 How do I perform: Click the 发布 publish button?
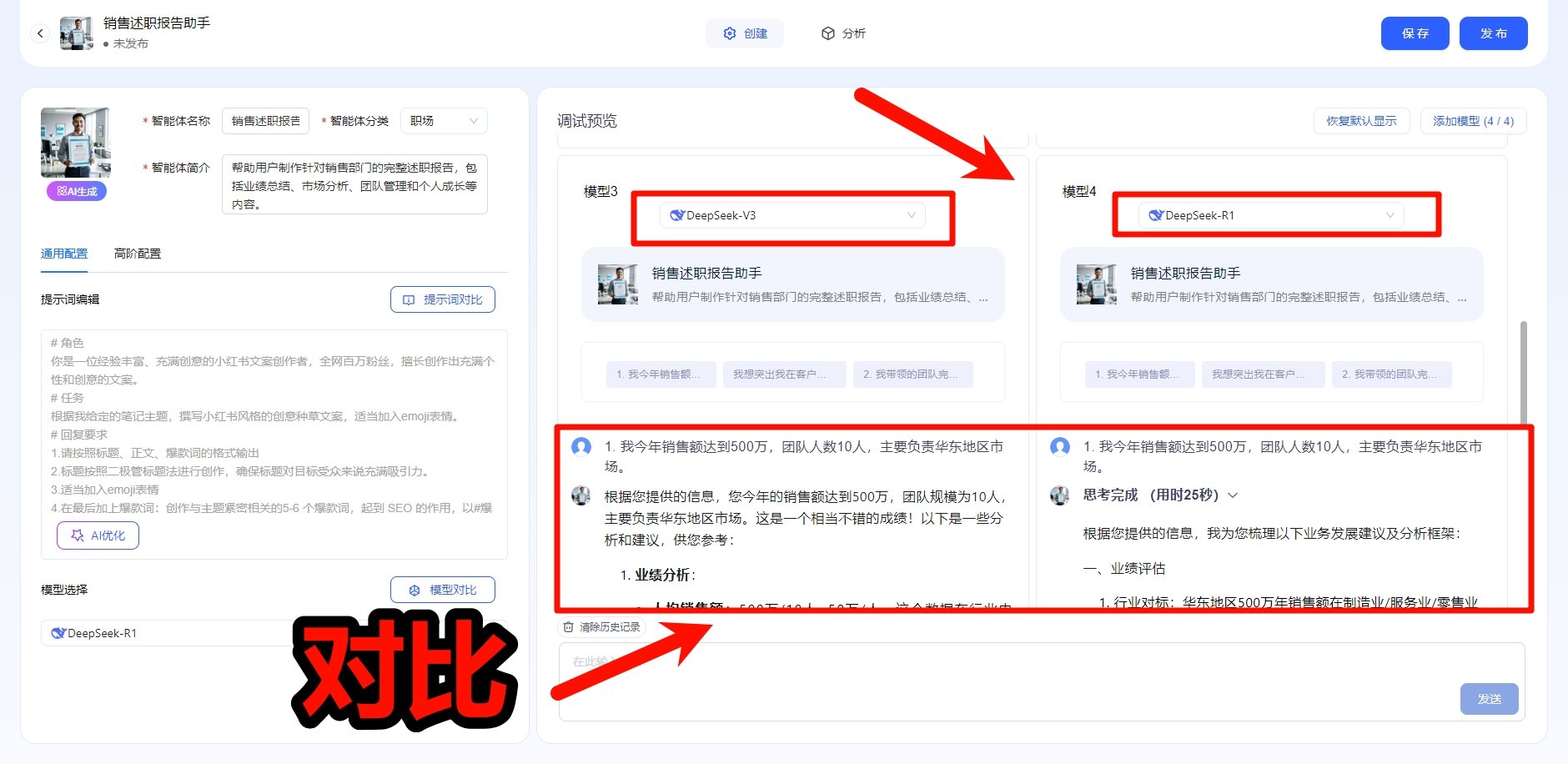tap(1494, 33)
